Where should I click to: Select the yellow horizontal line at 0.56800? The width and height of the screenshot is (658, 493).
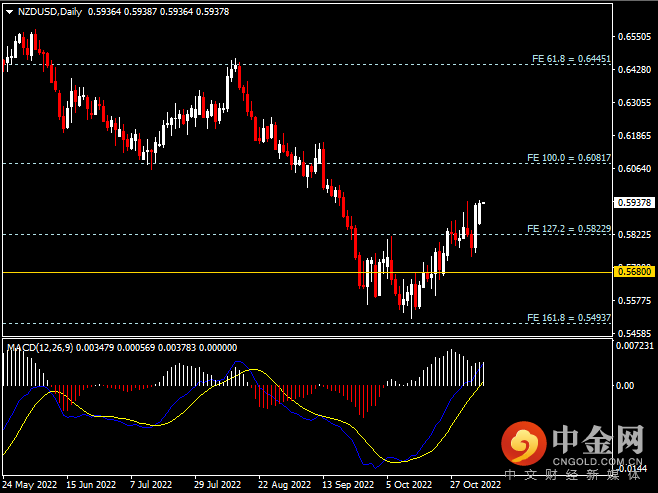coord(307,272)
